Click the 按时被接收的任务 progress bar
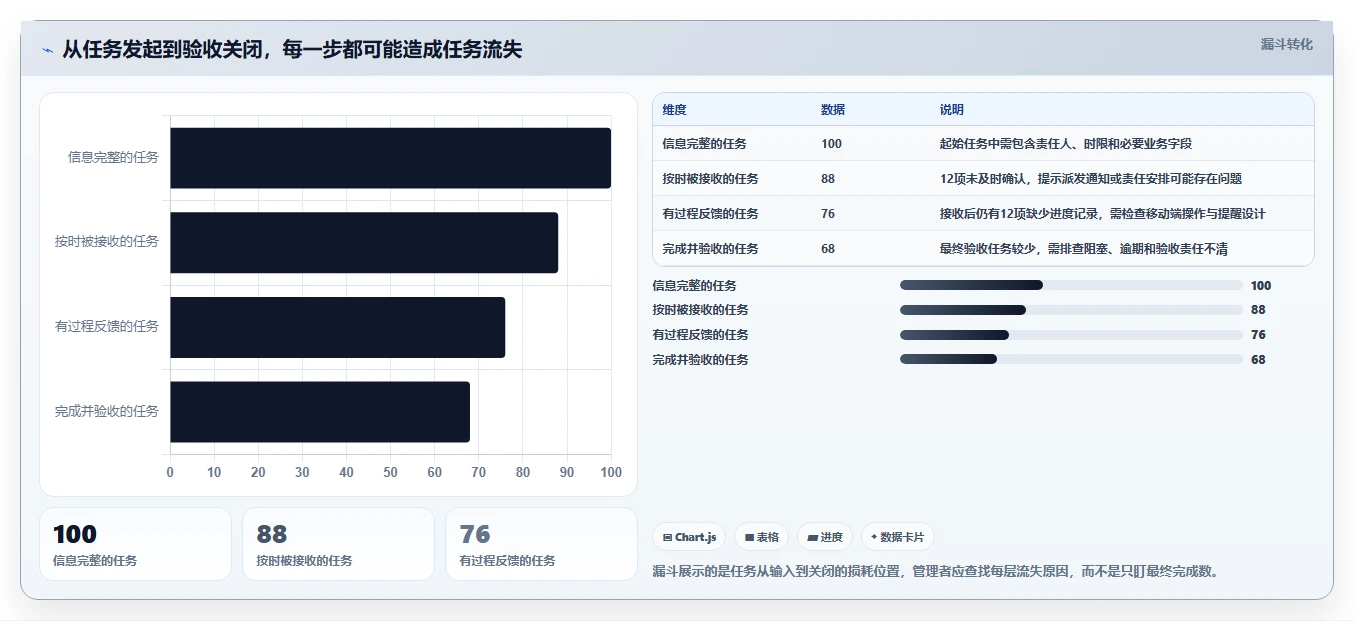Viewport: 1354px width, 621px height. tap(1071, 310)
